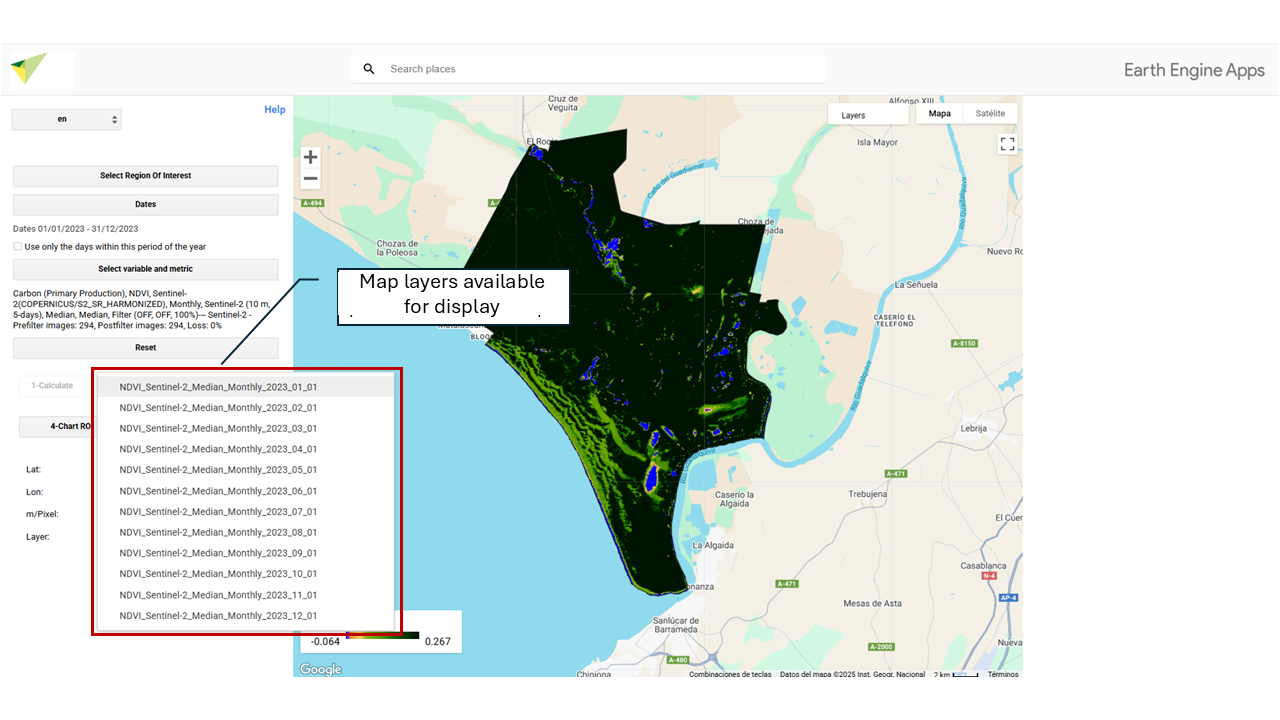Screen dimensions: 1280x720
Task: Click the Google logo on map
Action: [x=321, y=669]
